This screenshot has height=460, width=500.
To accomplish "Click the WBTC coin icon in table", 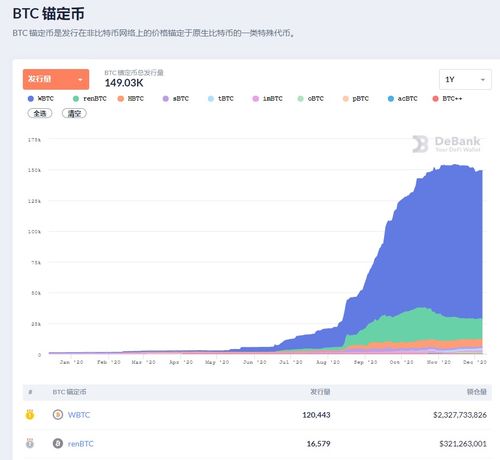I will [58, 415].
